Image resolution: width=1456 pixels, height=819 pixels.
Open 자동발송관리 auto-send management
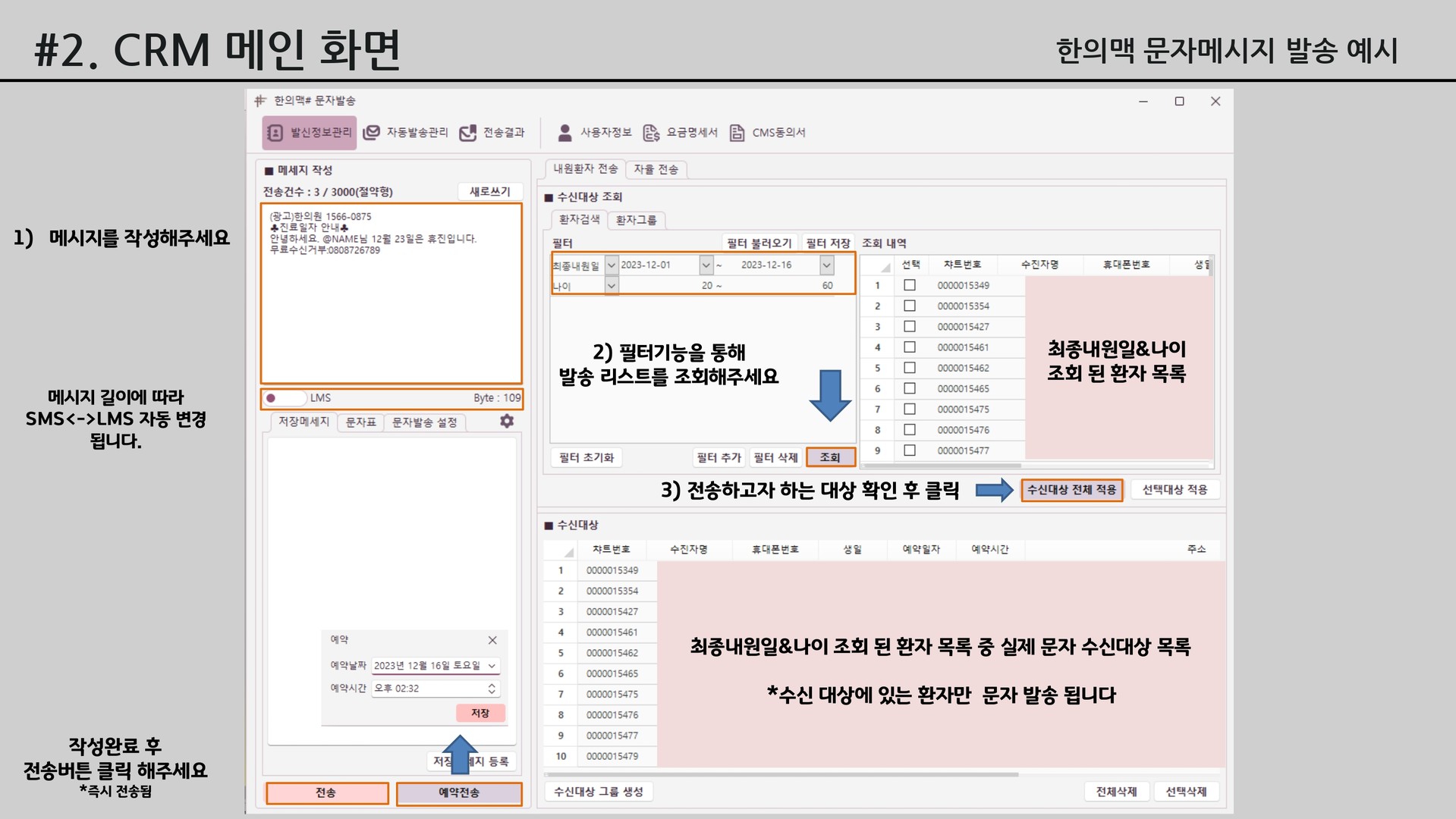tap(406, 133)
